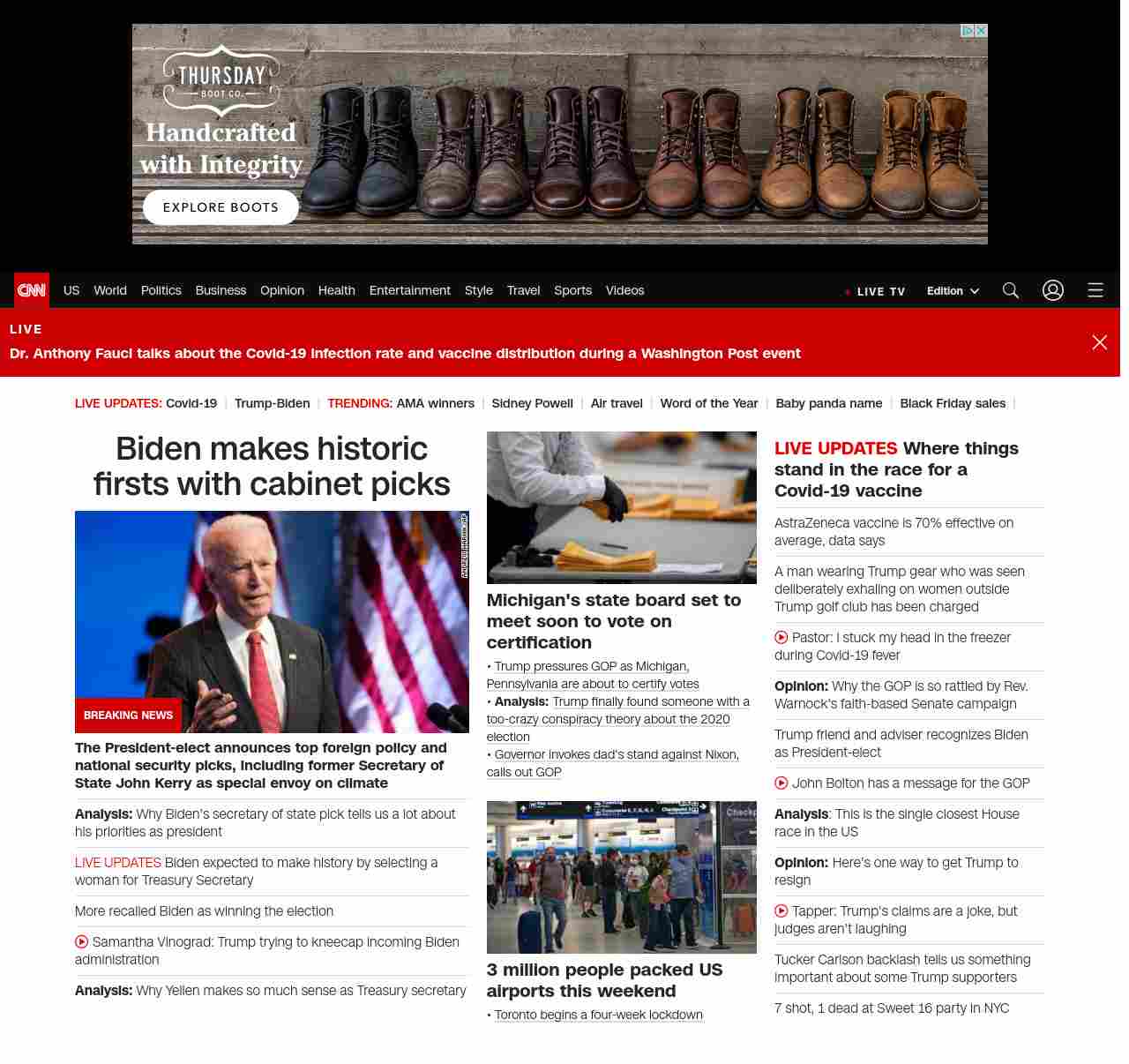Open the Politics section in navigation
Image resolution: width=1129 pixels, height=1064 pixels.
(161, 290)
